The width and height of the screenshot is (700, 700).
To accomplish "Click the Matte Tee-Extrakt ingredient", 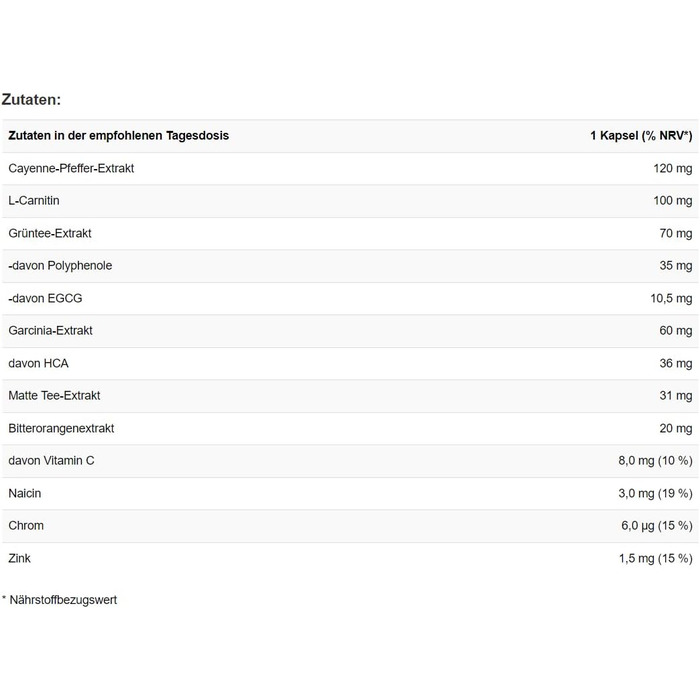I will tap(52, 396).
